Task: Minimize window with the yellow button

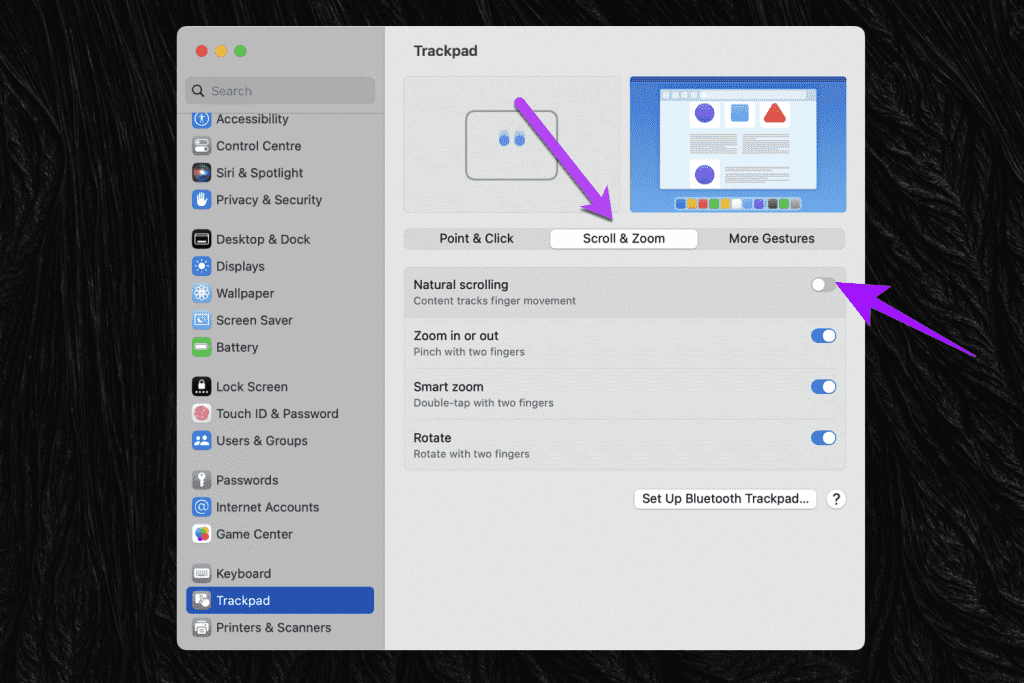Action: (x=221, y=51)
